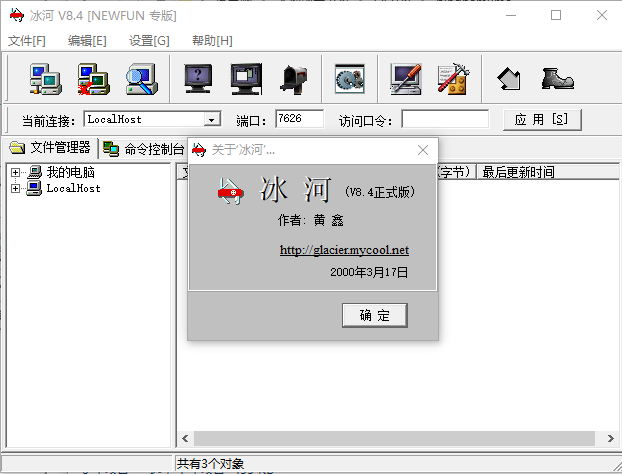Expand the LocalHost tree node

(15, 188)
